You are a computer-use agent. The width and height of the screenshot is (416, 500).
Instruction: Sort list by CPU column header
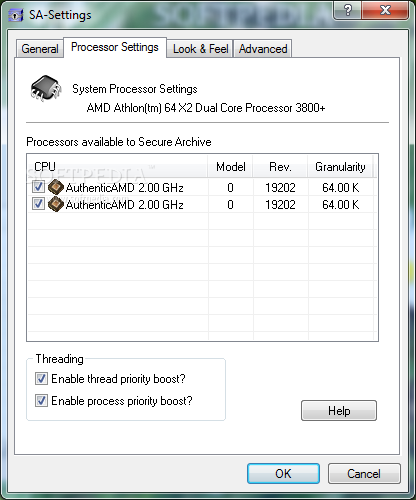click(117, 166)
